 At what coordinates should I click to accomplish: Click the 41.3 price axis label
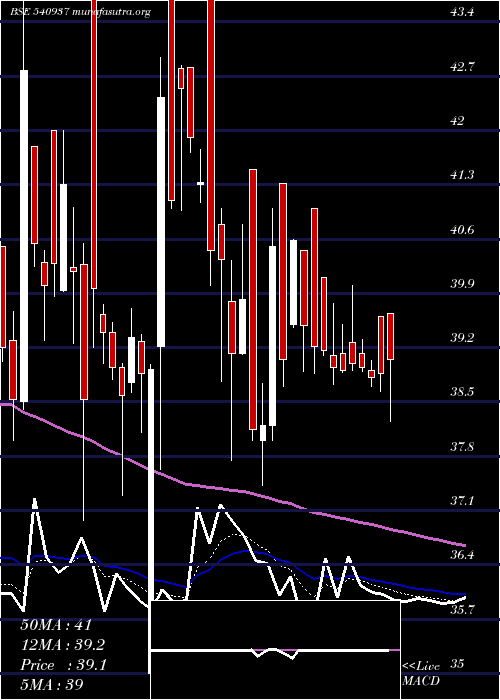(462, 175)
